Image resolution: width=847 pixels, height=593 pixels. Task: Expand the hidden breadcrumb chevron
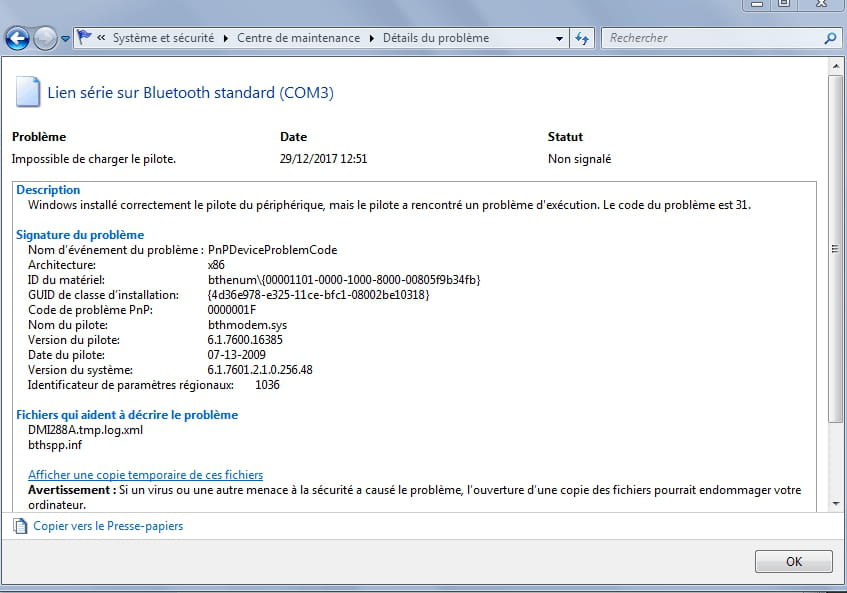pos(101,38)
